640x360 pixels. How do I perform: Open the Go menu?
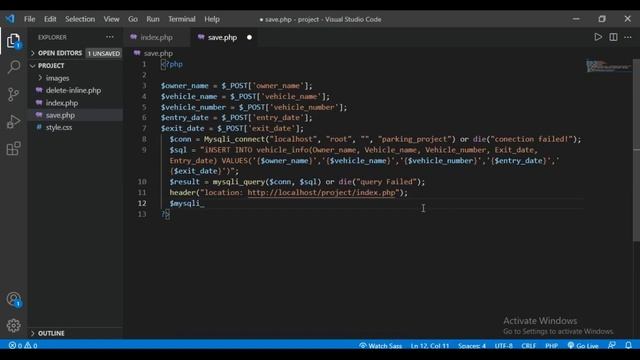point(133,19)
